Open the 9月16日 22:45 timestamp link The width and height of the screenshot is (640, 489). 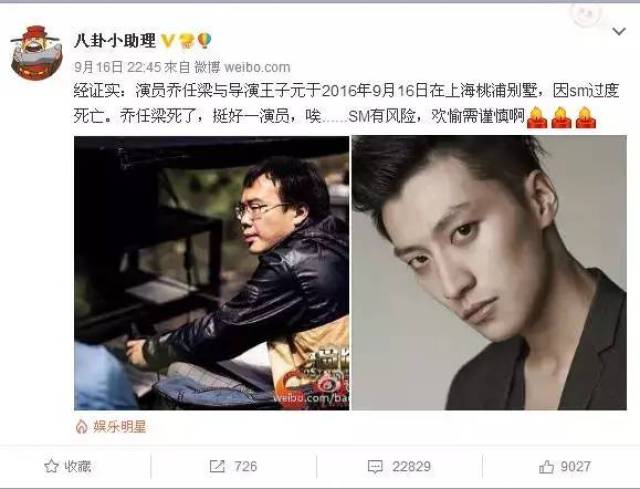(x=118, y=67)
